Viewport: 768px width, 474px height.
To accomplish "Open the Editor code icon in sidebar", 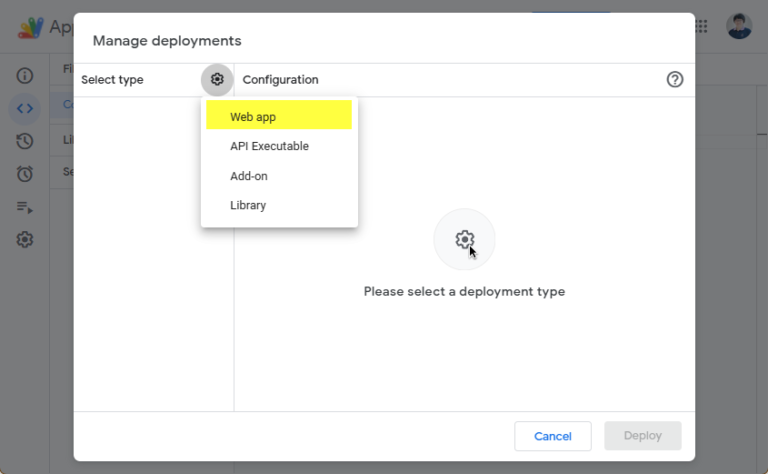I will coord(24,108).
